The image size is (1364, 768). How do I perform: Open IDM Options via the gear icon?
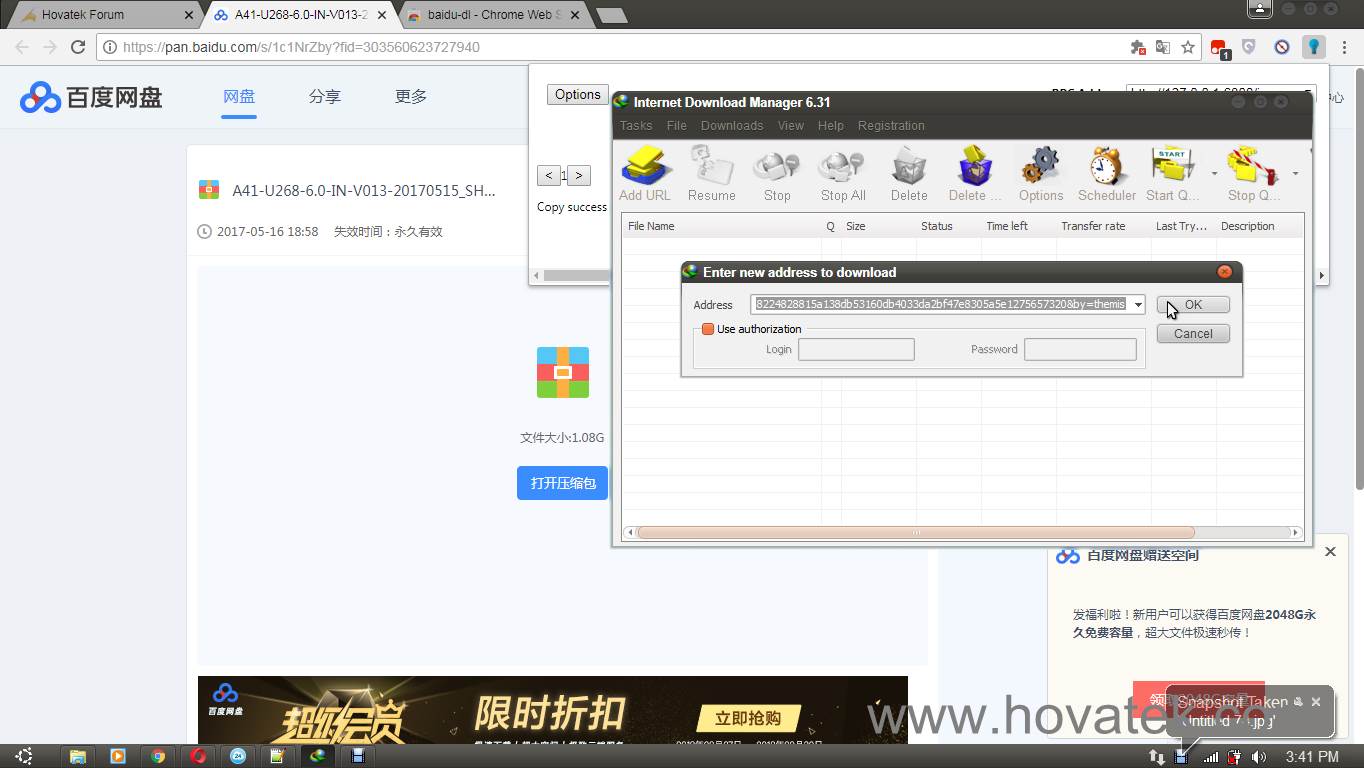coord(1040,170)
